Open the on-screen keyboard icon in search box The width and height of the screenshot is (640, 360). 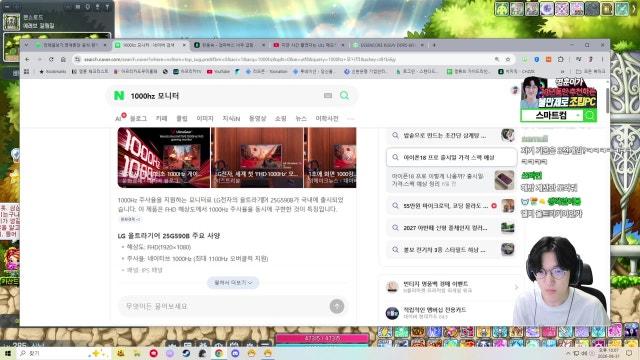(x=328, y=96)
